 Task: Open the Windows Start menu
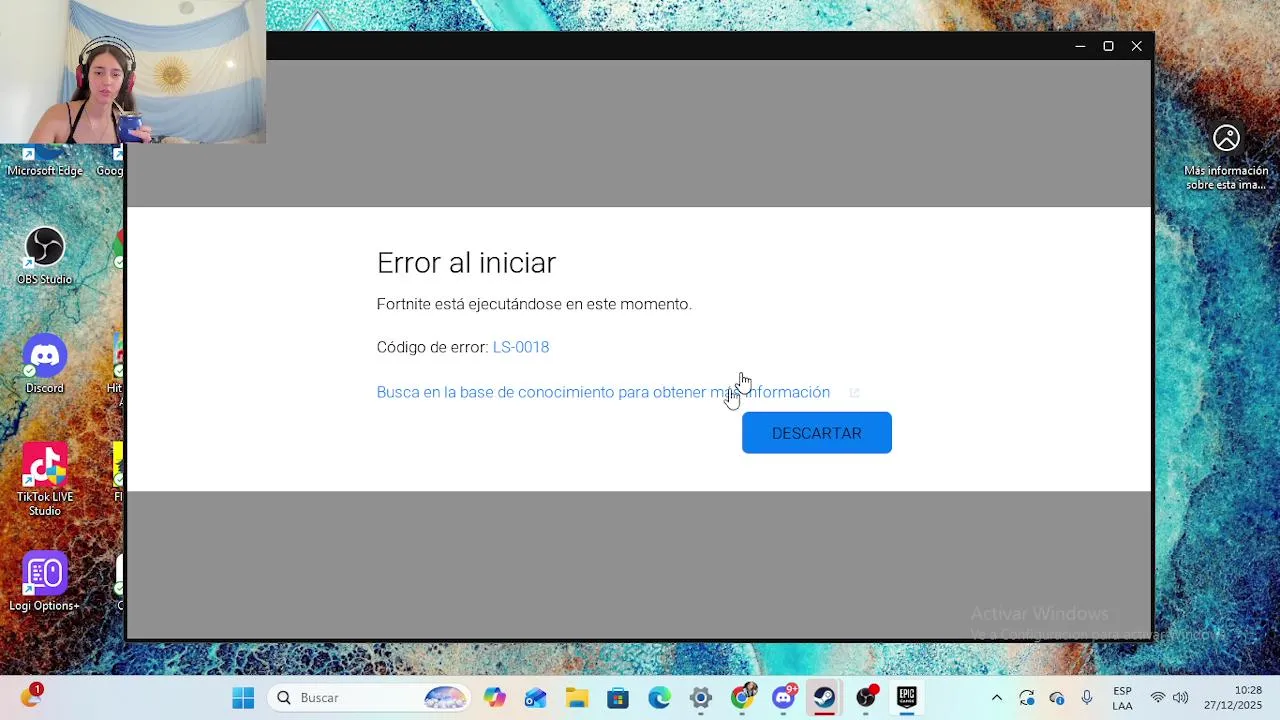243,698
